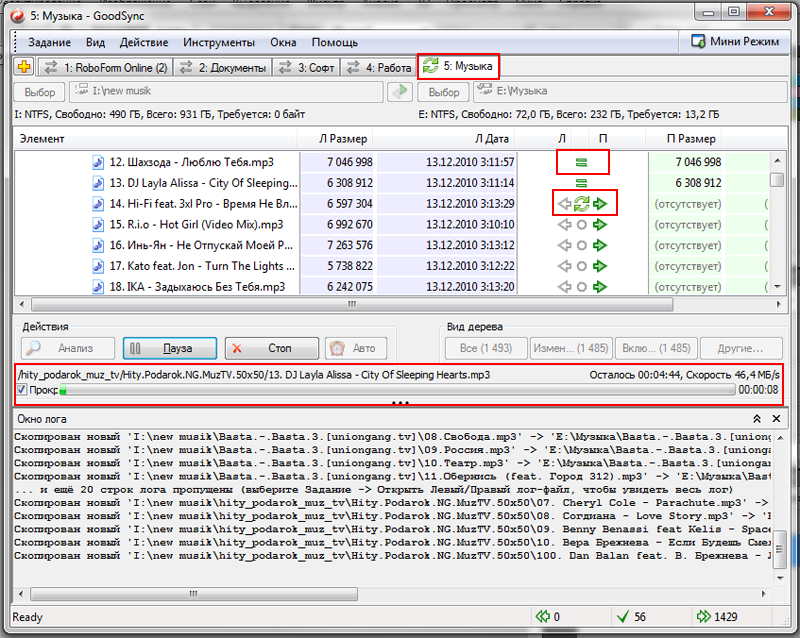800x638 pixels.
Task: Select file 15. R.i.o - Hot Girl (Video Mix).mp3
Action: pos(196,225)
